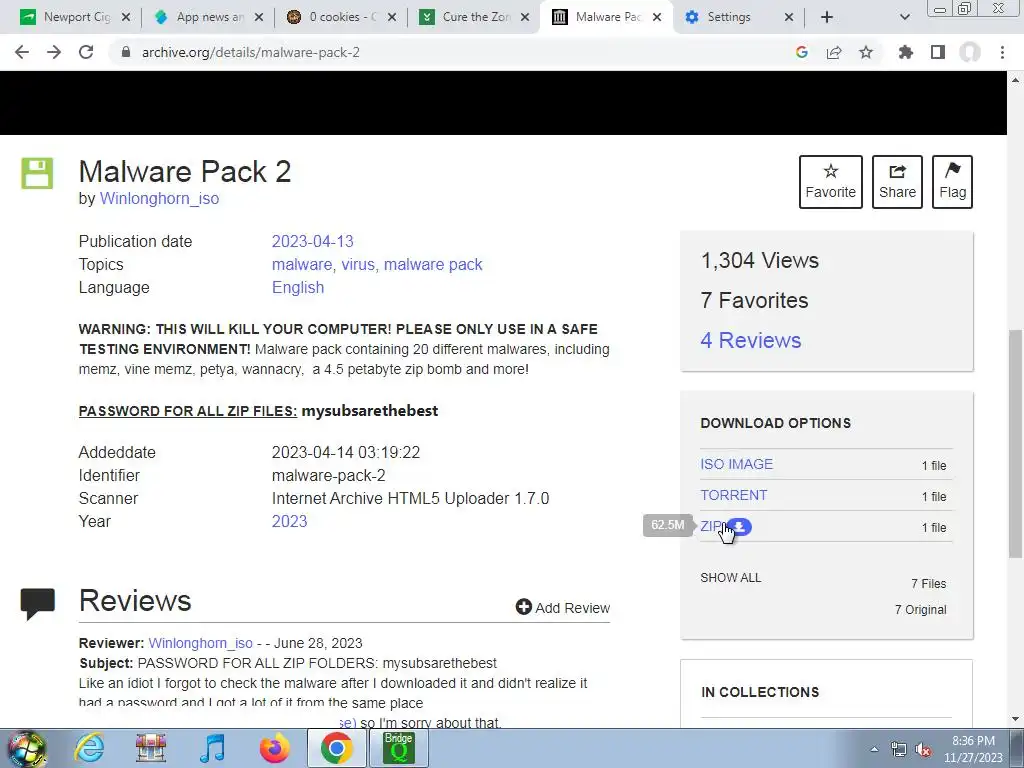
Task: Open the Chrome profile avatar
Action: (970, 52)
